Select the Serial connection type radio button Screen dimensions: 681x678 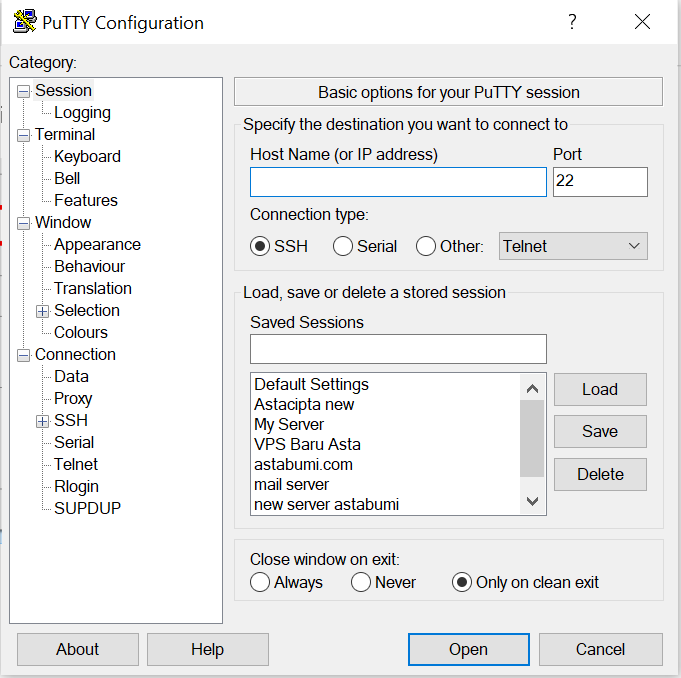coord(343,246)
